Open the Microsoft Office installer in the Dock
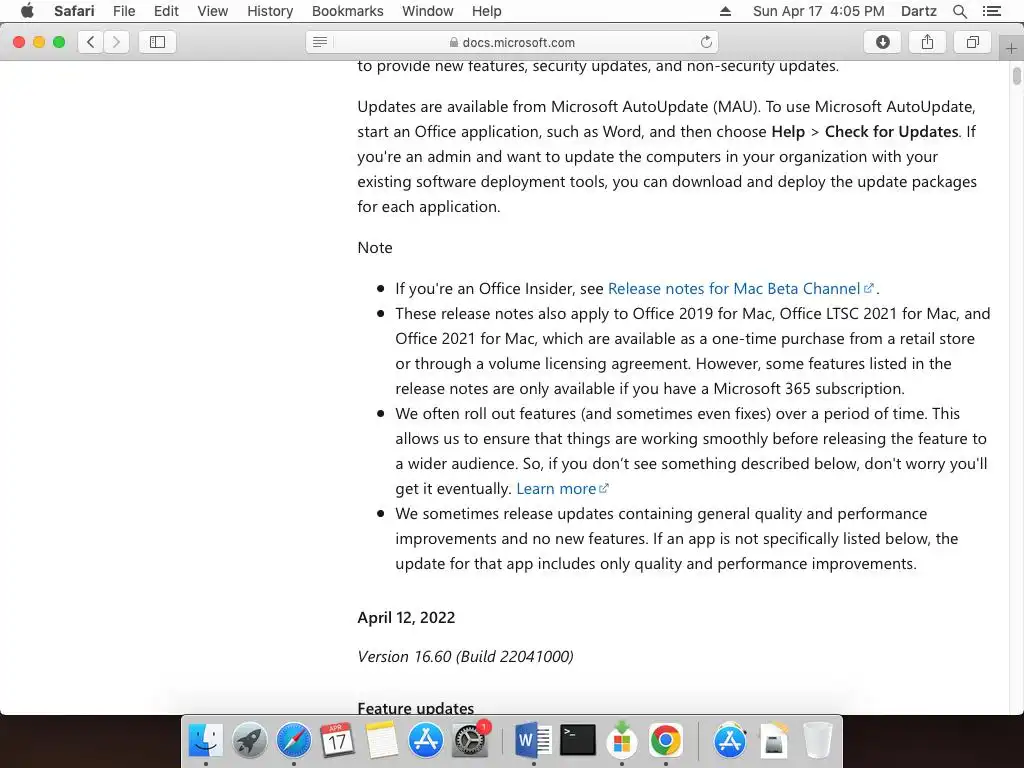This screenshot has height=768, width=1024. pos(622,739)
